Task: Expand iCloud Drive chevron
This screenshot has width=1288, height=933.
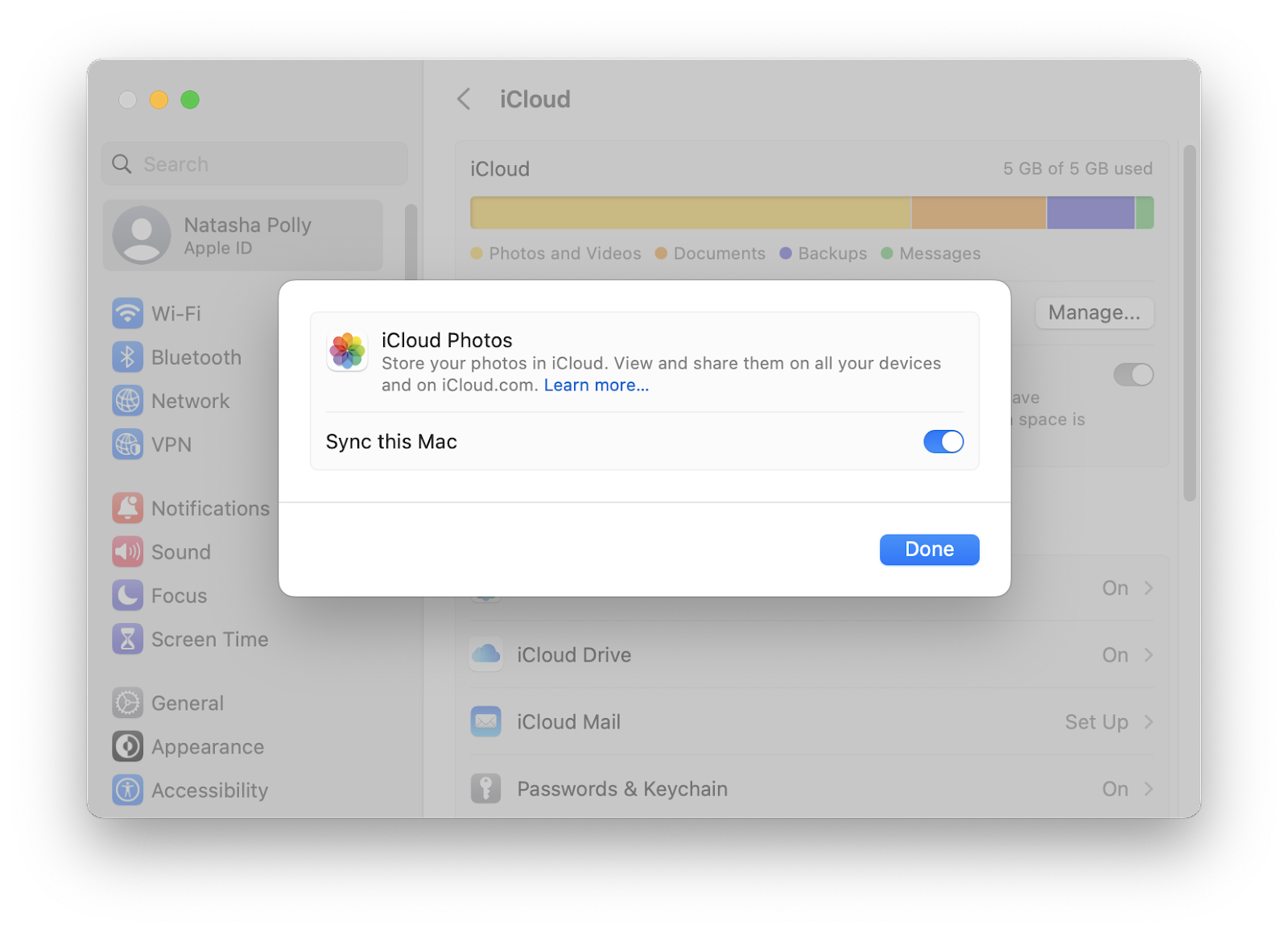Action: pyautogui.click(x=1149, y=655)
